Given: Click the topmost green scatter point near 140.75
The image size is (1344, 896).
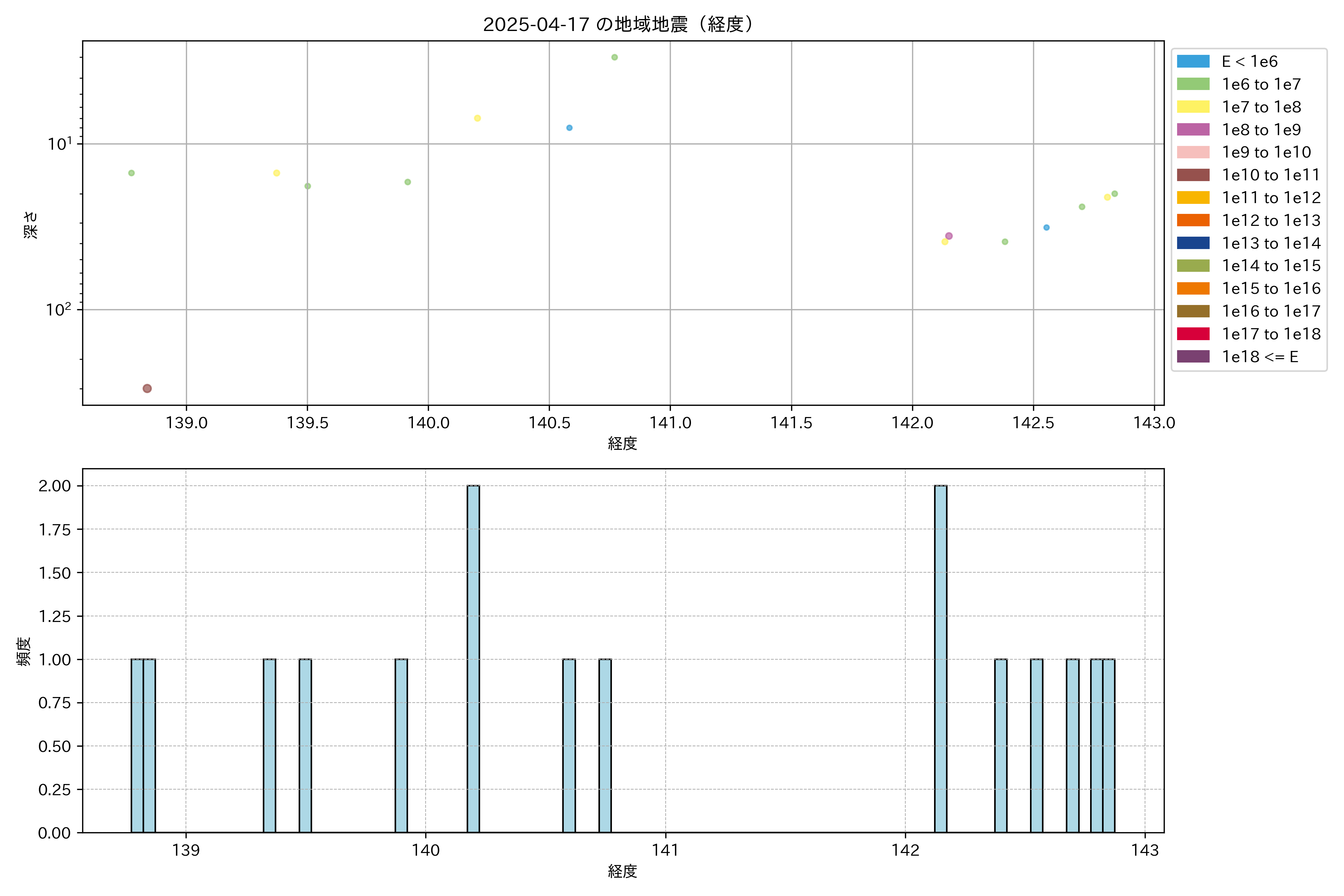Looking at the screenshot, I should pyautogui.click(x=614, y=57).
